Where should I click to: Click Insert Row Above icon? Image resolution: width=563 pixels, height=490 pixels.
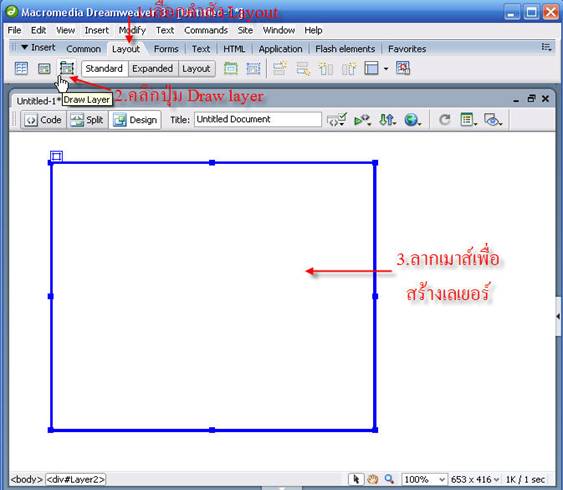(280, 68)
